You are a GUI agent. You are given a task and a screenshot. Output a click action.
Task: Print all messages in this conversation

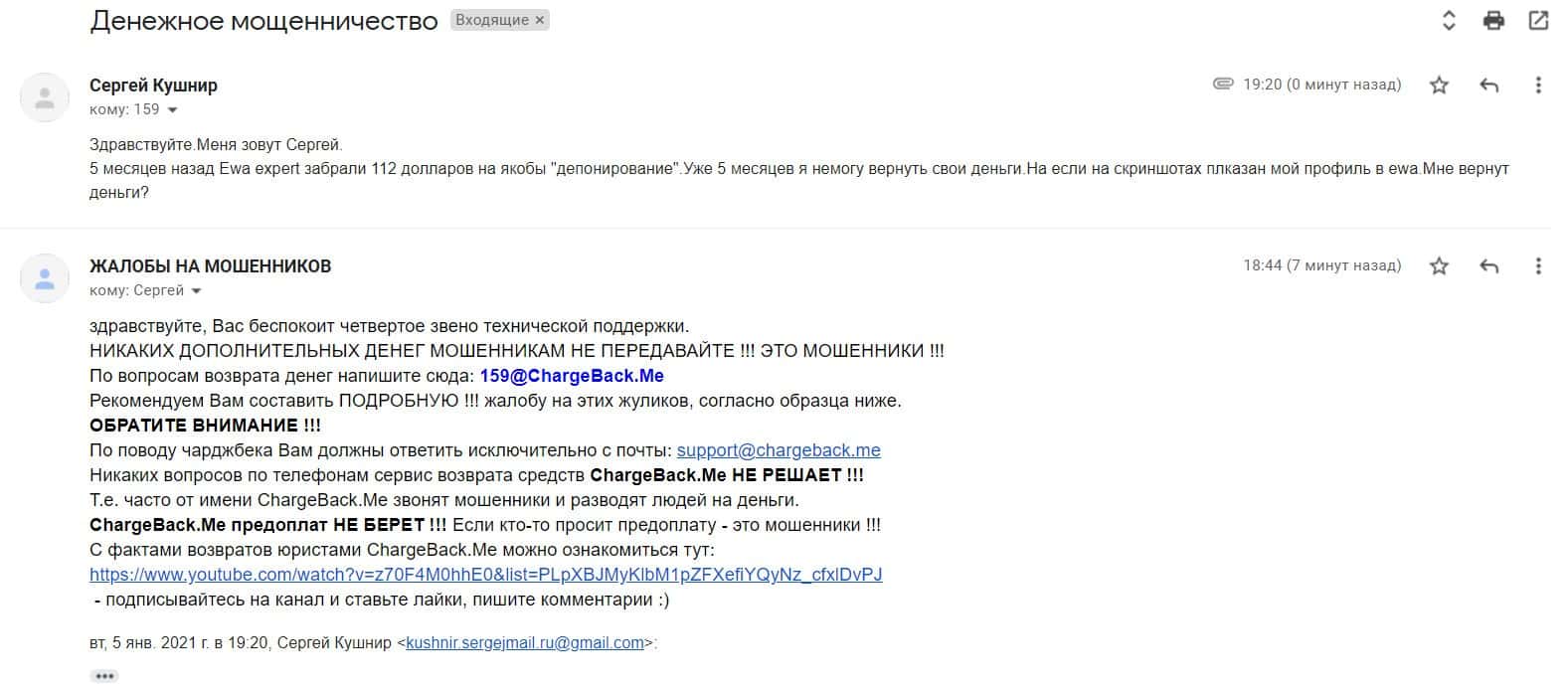pos(1493,20)
